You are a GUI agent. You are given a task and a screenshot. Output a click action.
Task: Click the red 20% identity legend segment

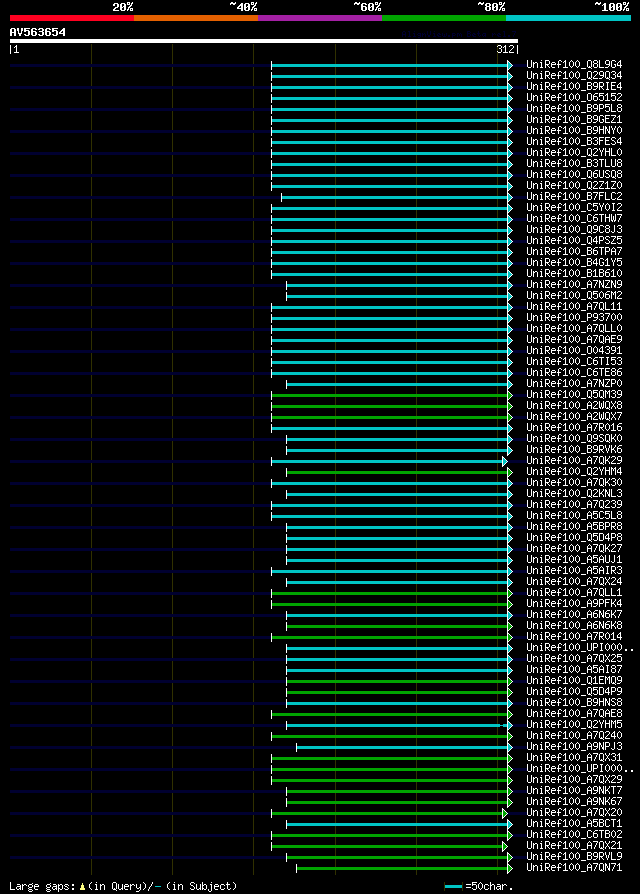click(72, 18)
